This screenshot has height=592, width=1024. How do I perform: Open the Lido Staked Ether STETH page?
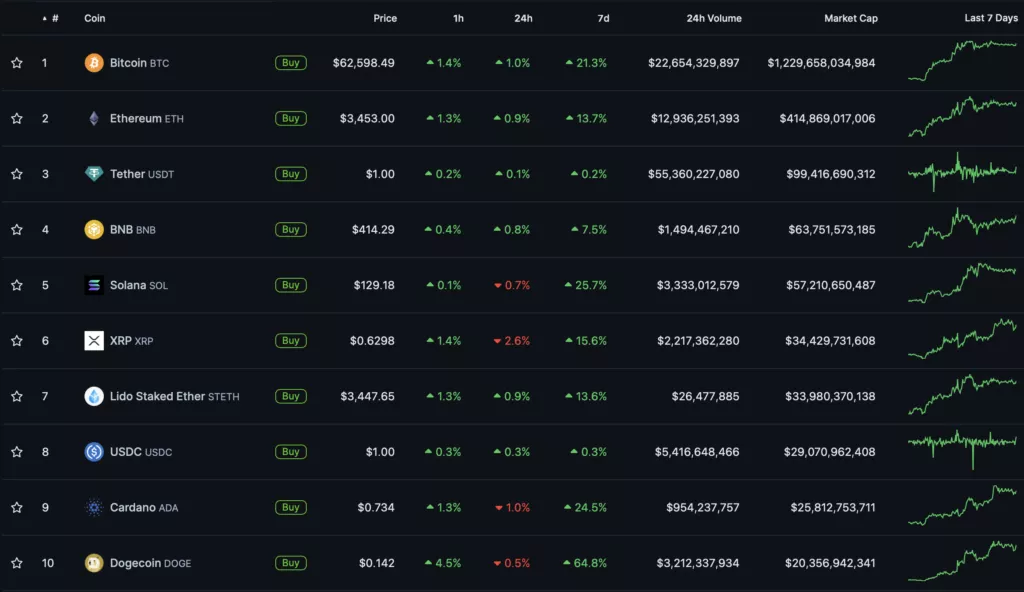174,396
